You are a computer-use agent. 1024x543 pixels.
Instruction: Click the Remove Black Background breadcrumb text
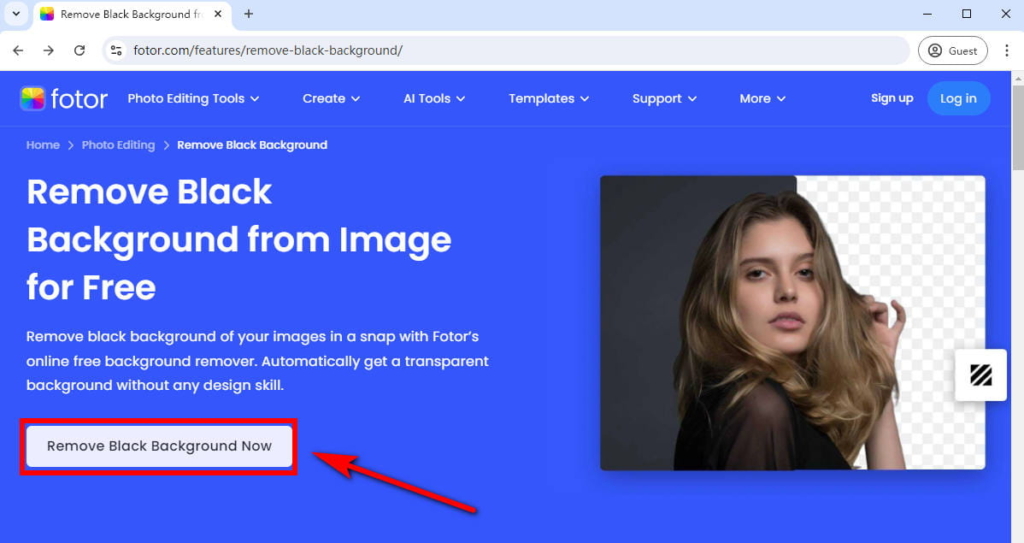252,145
